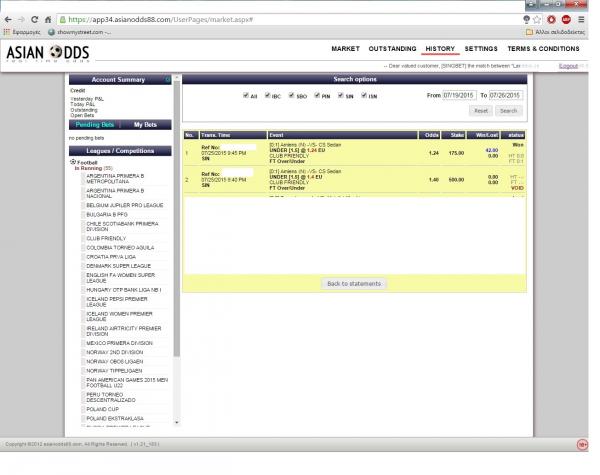Toggle the All bookmakers checkbox
The height and width of the screenshot is (475, 600).
[x=246, y=96]
